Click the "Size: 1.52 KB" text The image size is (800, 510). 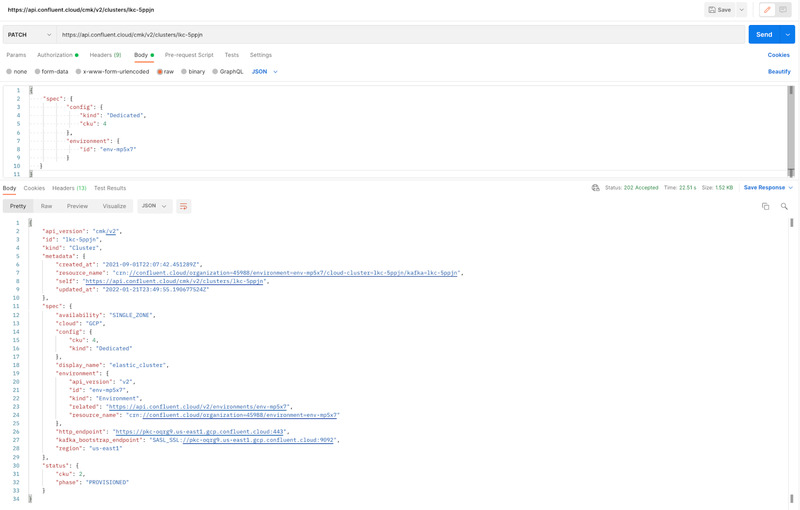[x=717, y=188]
